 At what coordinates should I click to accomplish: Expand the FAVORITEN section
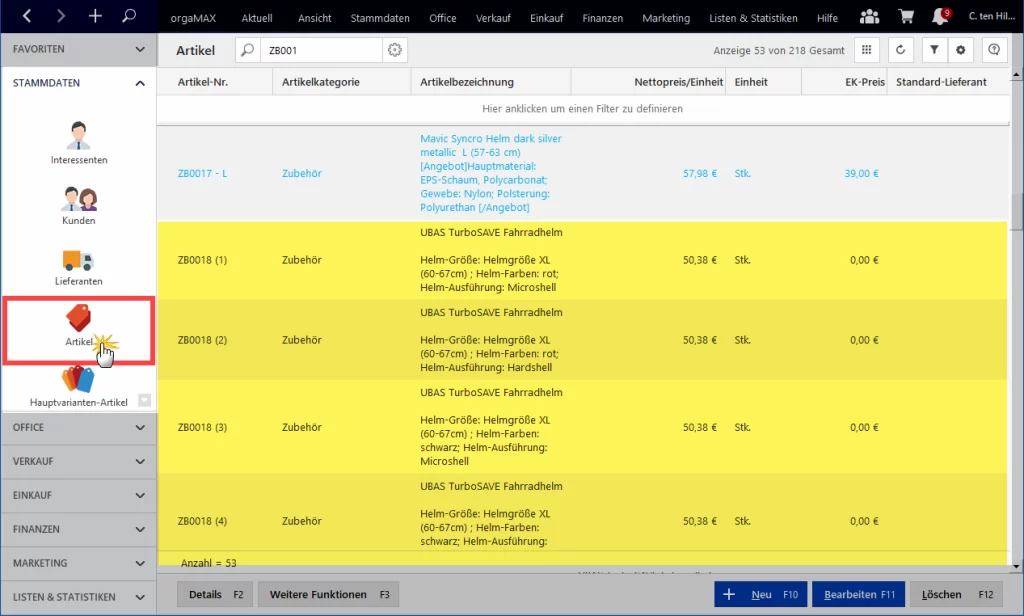coord(78,49)
